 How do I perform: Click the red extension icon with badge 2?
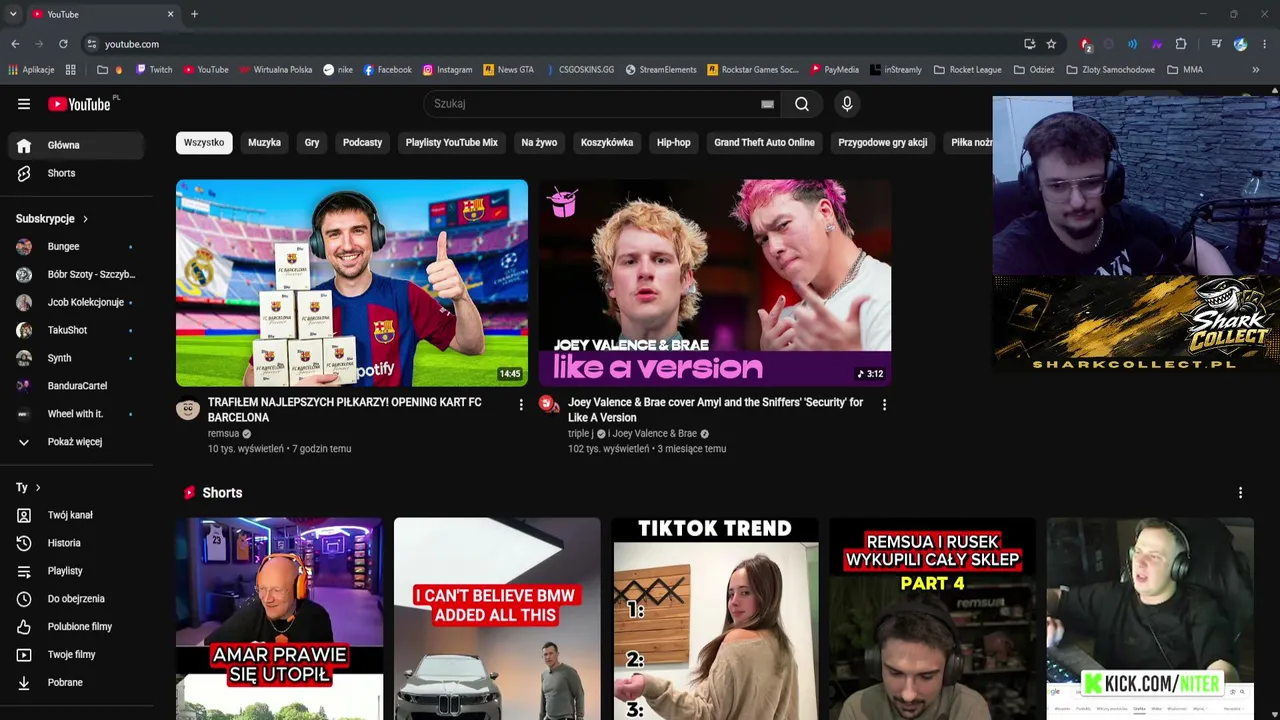(x=1086, y=44)
